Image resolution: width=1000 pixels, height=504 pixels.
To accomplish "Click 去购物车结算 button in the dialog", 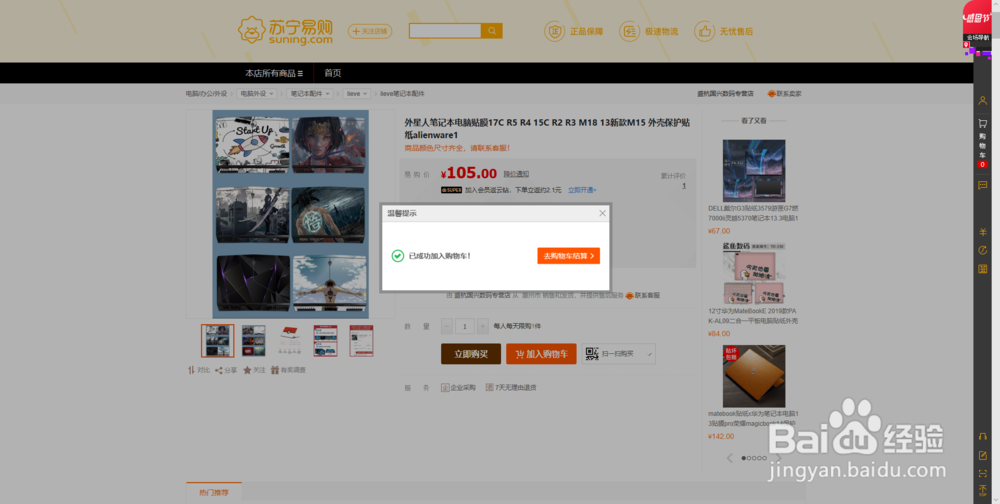I will pyautogui.click(x=569, y=256).
